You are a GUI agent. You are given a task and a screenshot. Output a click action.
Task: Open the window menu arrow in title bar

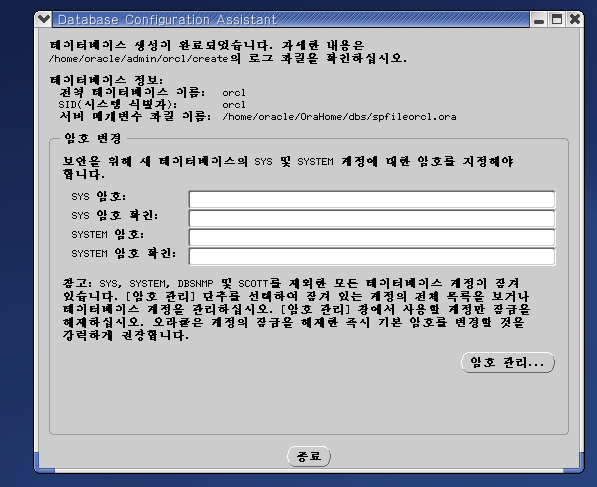[x=44, y=19]
